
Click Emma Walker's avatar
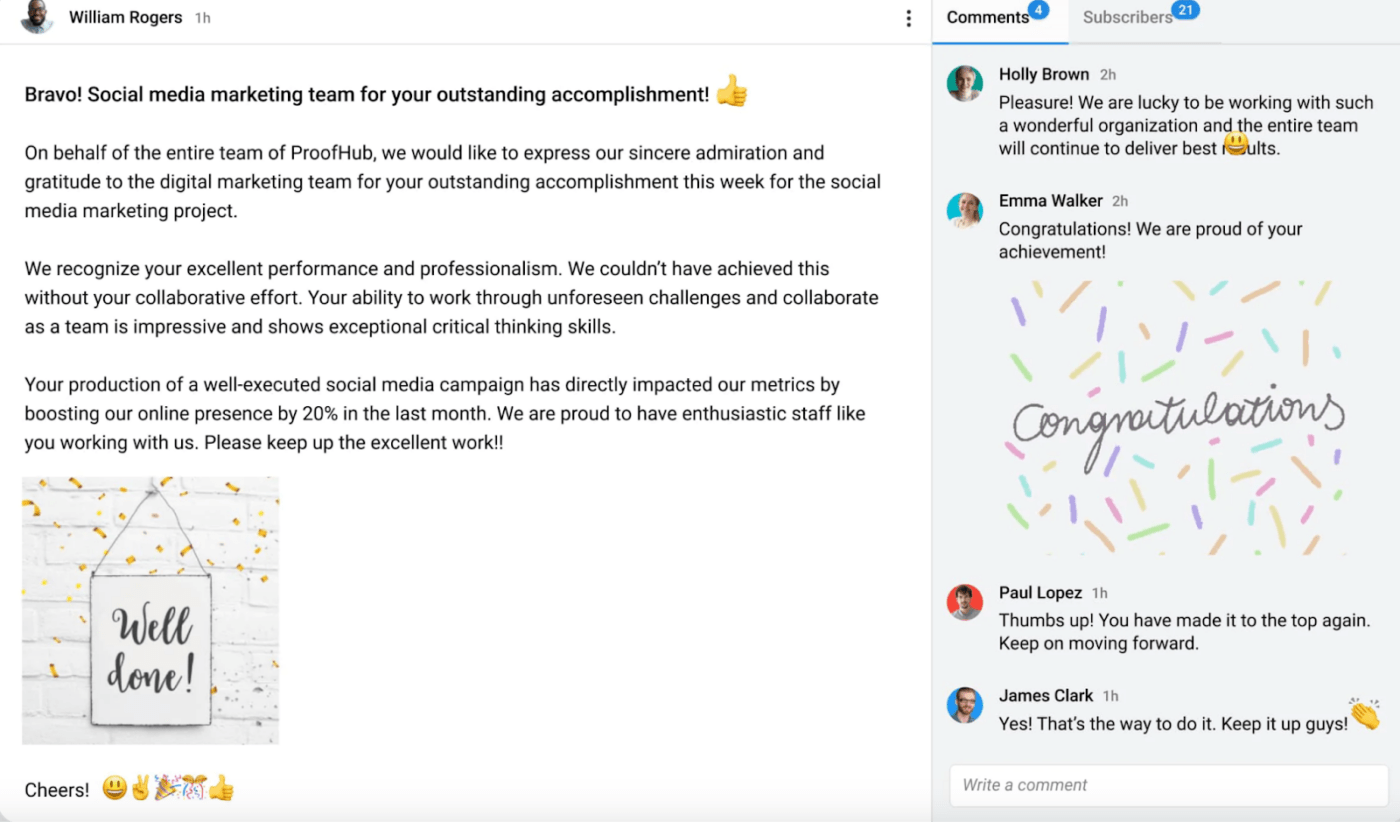click(965, 210)
